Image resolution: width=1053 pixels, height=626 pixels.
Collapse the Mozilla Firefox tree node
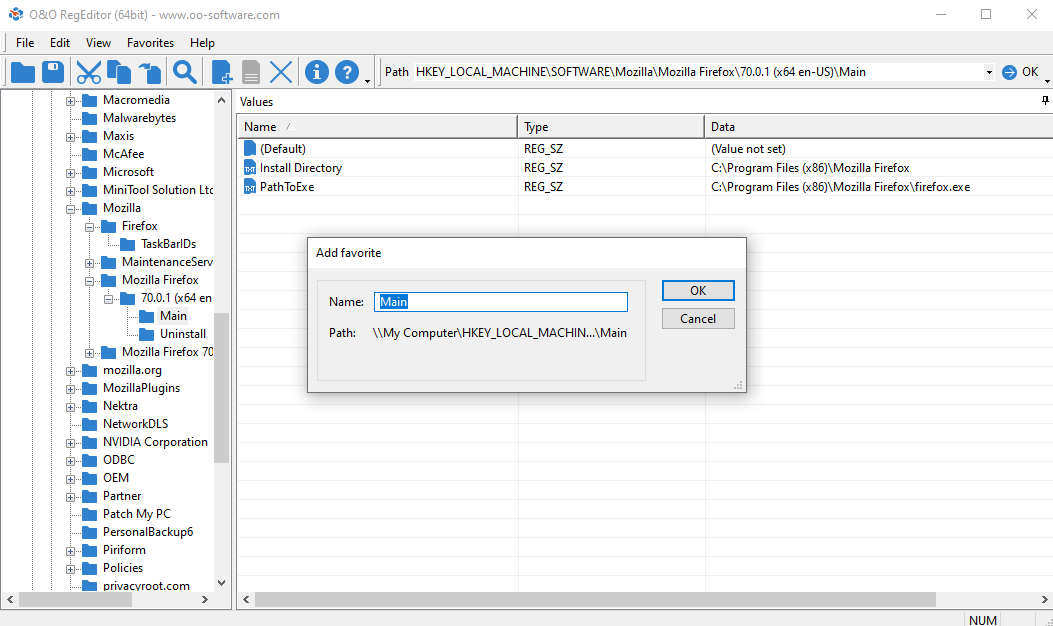coord(89,281)
